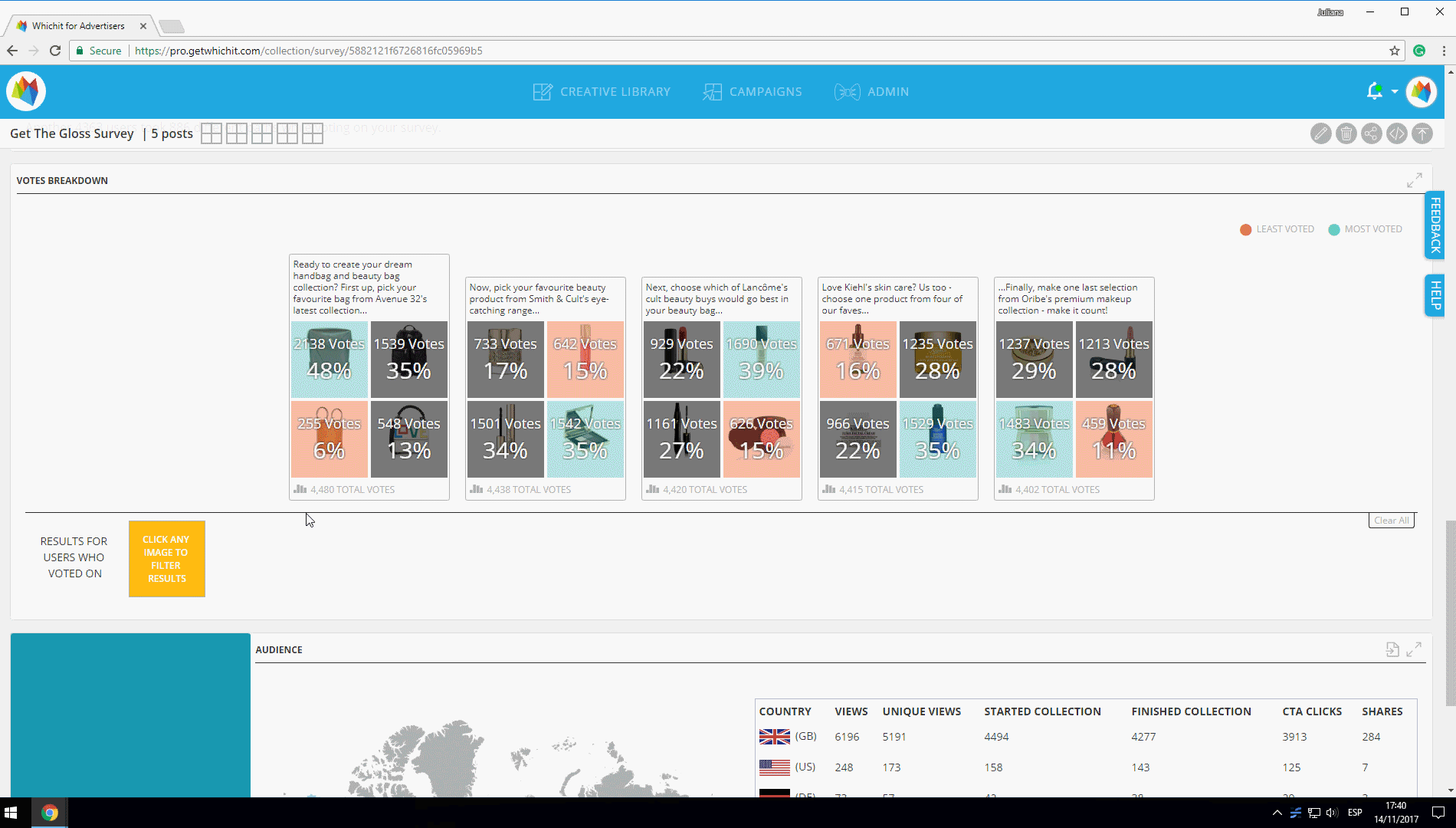The image size is (1456, 828).
Task: Select the second post grid icon
Action: (237, 133)
